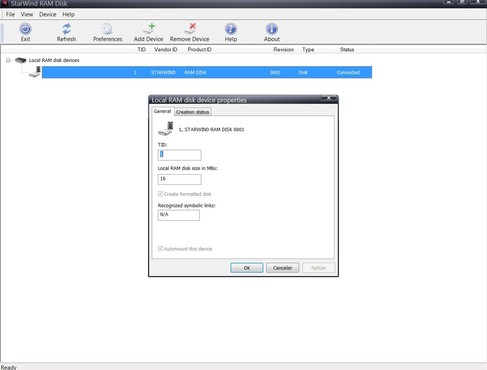Click the Local RAM disk devices group icon
Screen dimensions: 487x370
21,60
